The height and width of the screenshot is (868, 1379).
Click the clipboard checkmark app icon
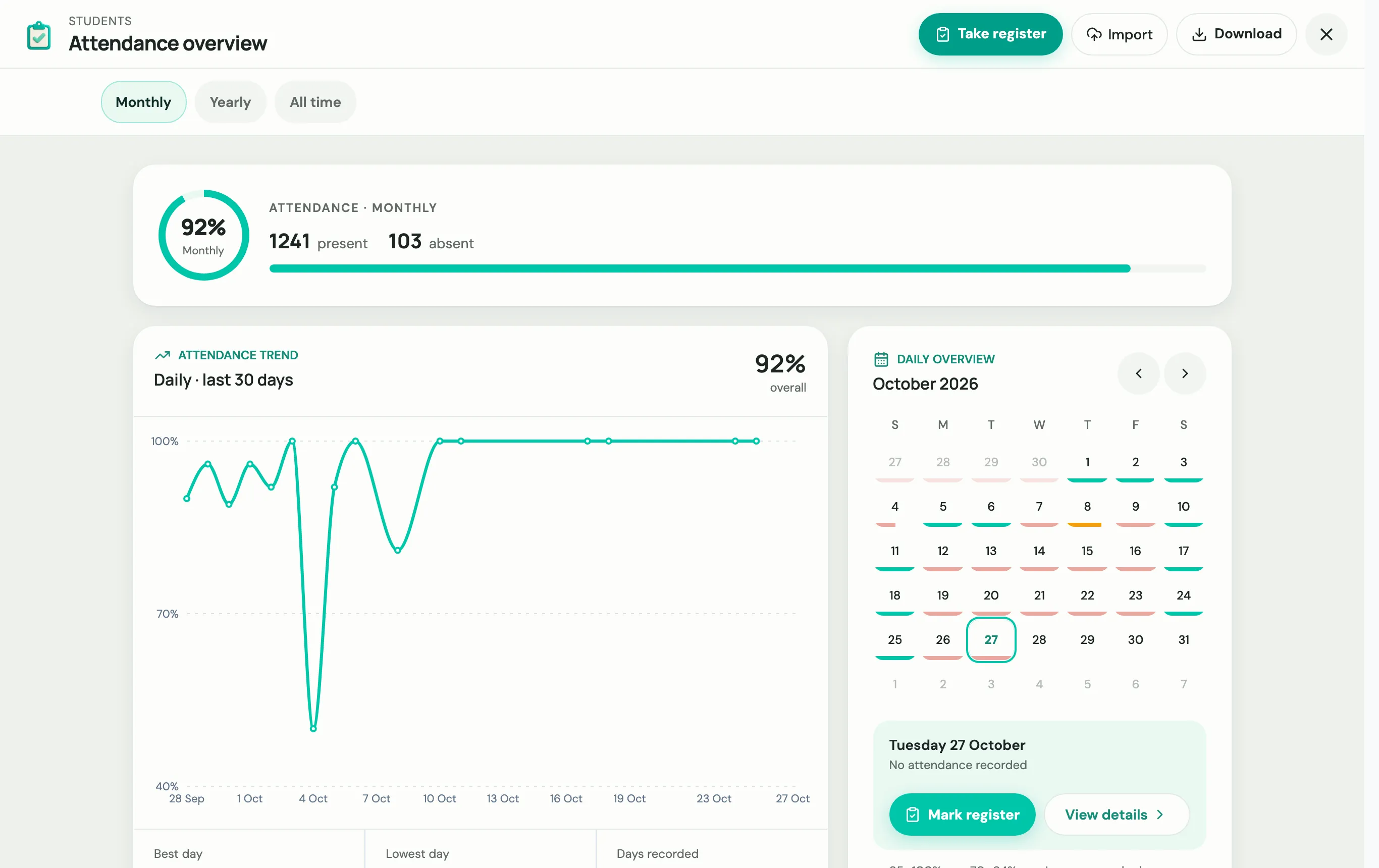pos(39,35)
